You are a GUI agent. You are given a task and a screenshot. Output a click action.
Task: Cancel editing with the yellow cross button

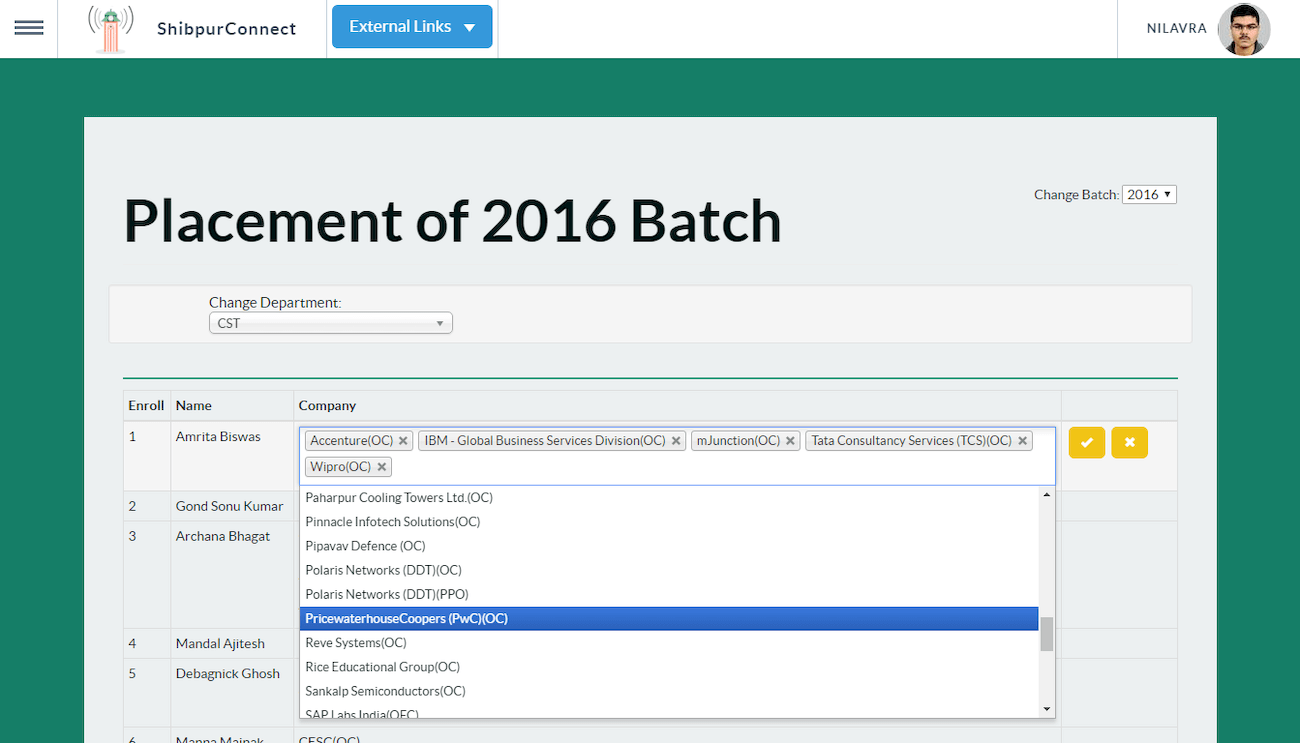1129,443
